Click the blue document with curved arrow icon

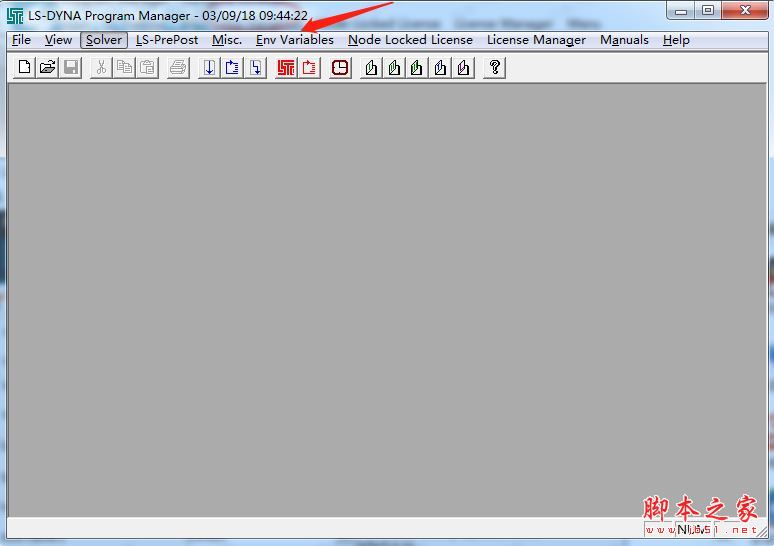tap(232, 67)
